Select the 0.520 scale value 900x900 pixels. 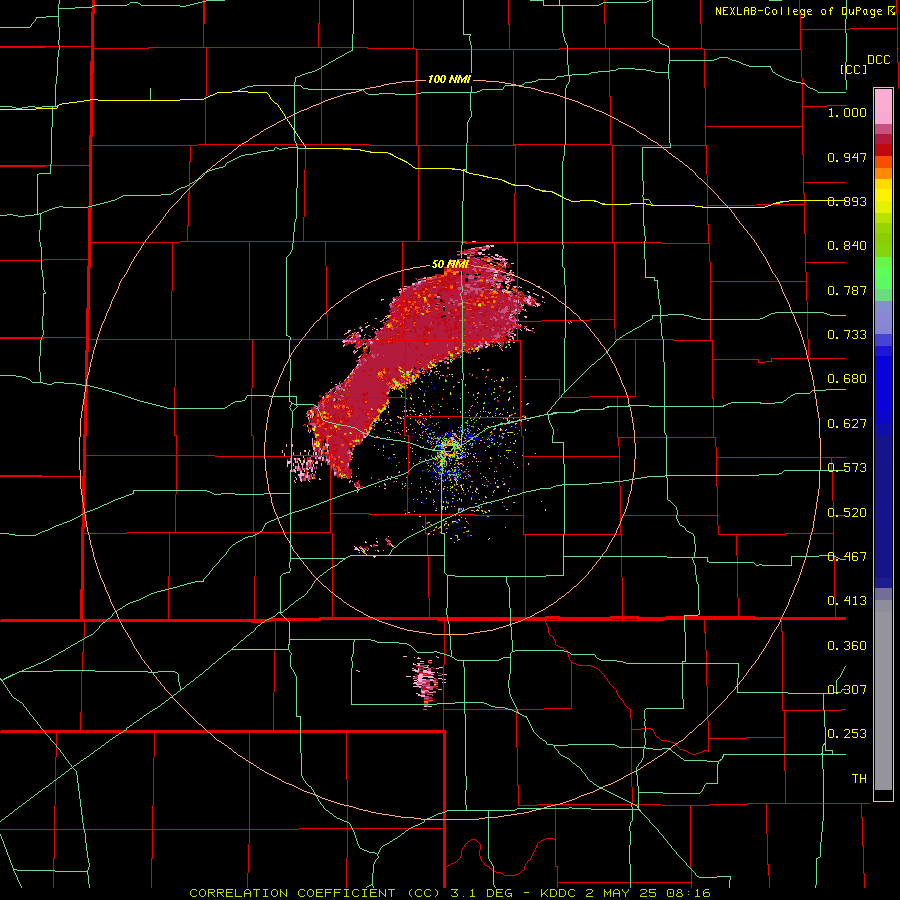coord(847,513)
